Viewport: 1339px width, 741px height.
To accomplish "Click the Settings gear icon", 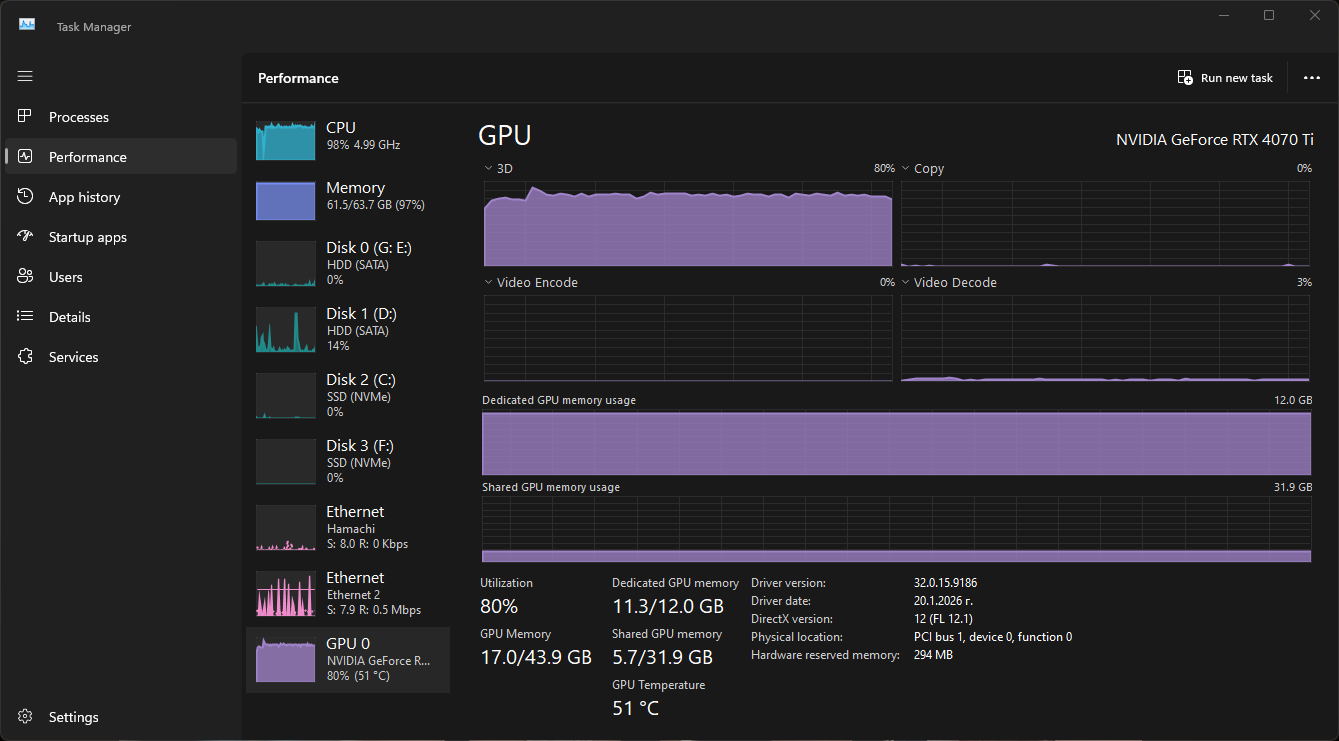I will click(26, 717).
